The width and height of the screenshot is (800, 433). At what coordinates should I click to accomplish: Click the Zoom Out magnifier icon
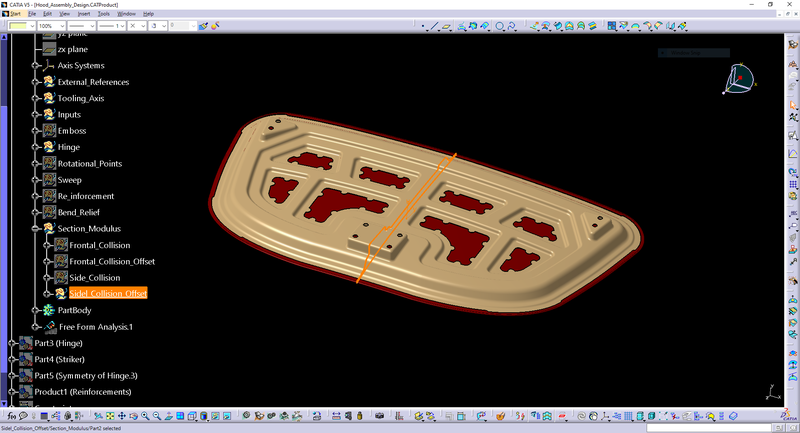tap(157, 416)
